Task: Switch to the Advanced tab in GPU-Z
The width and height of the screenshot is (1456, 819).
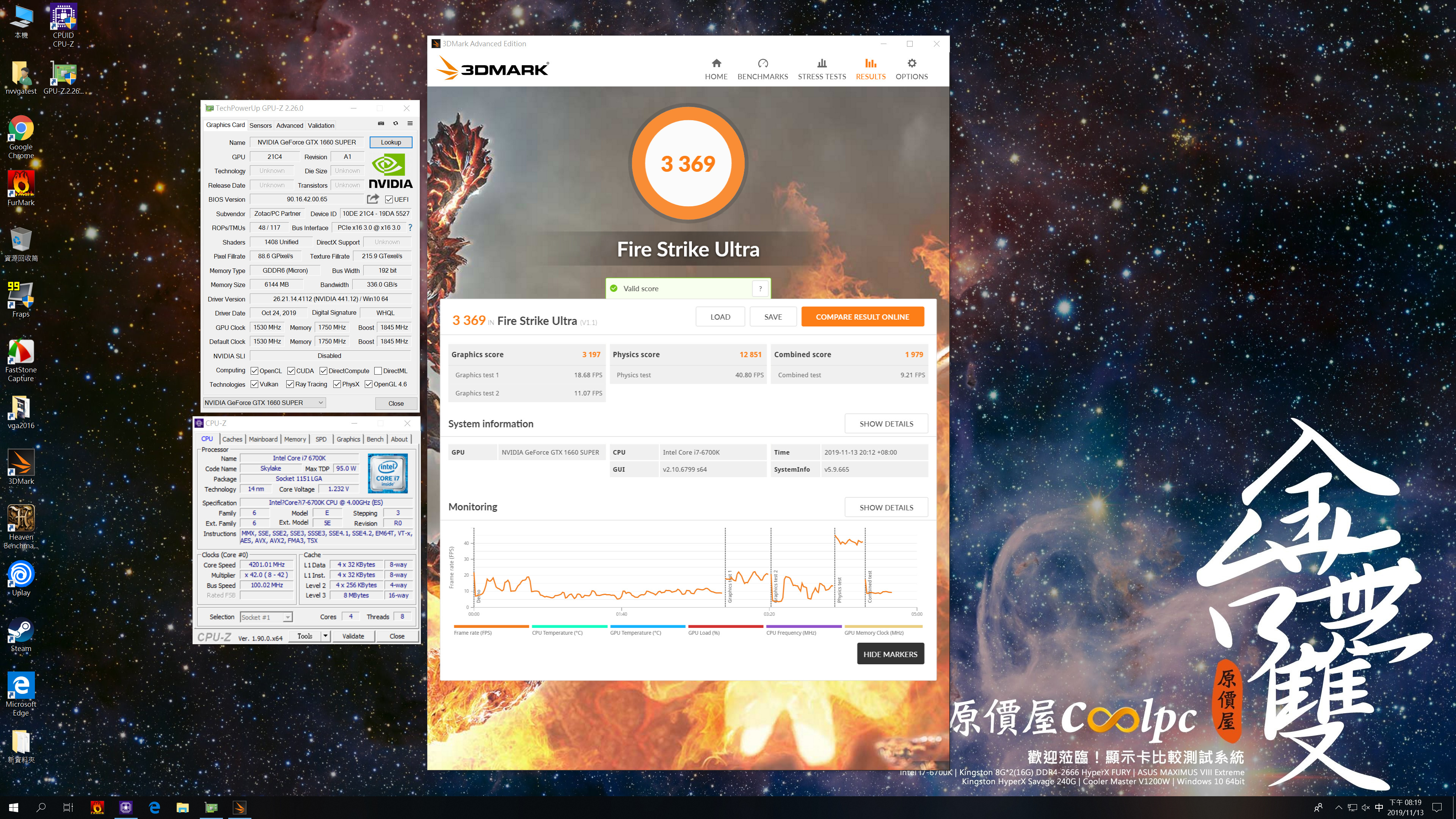Action: click(x=289, y=126)
